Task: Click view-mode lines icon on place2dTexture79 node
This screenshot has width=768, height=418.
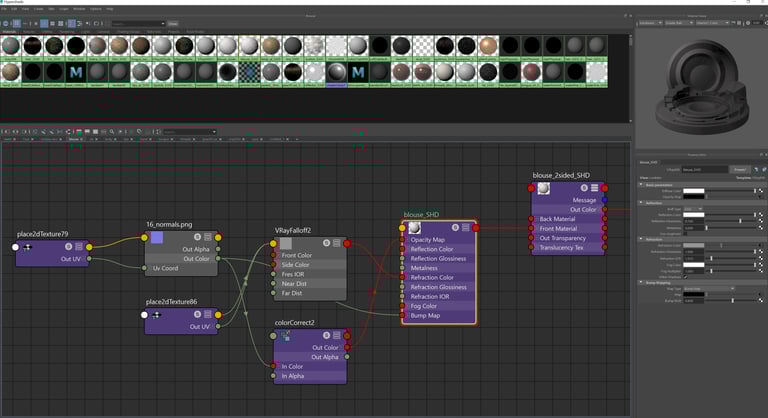Action: click(x=79, y=246)
